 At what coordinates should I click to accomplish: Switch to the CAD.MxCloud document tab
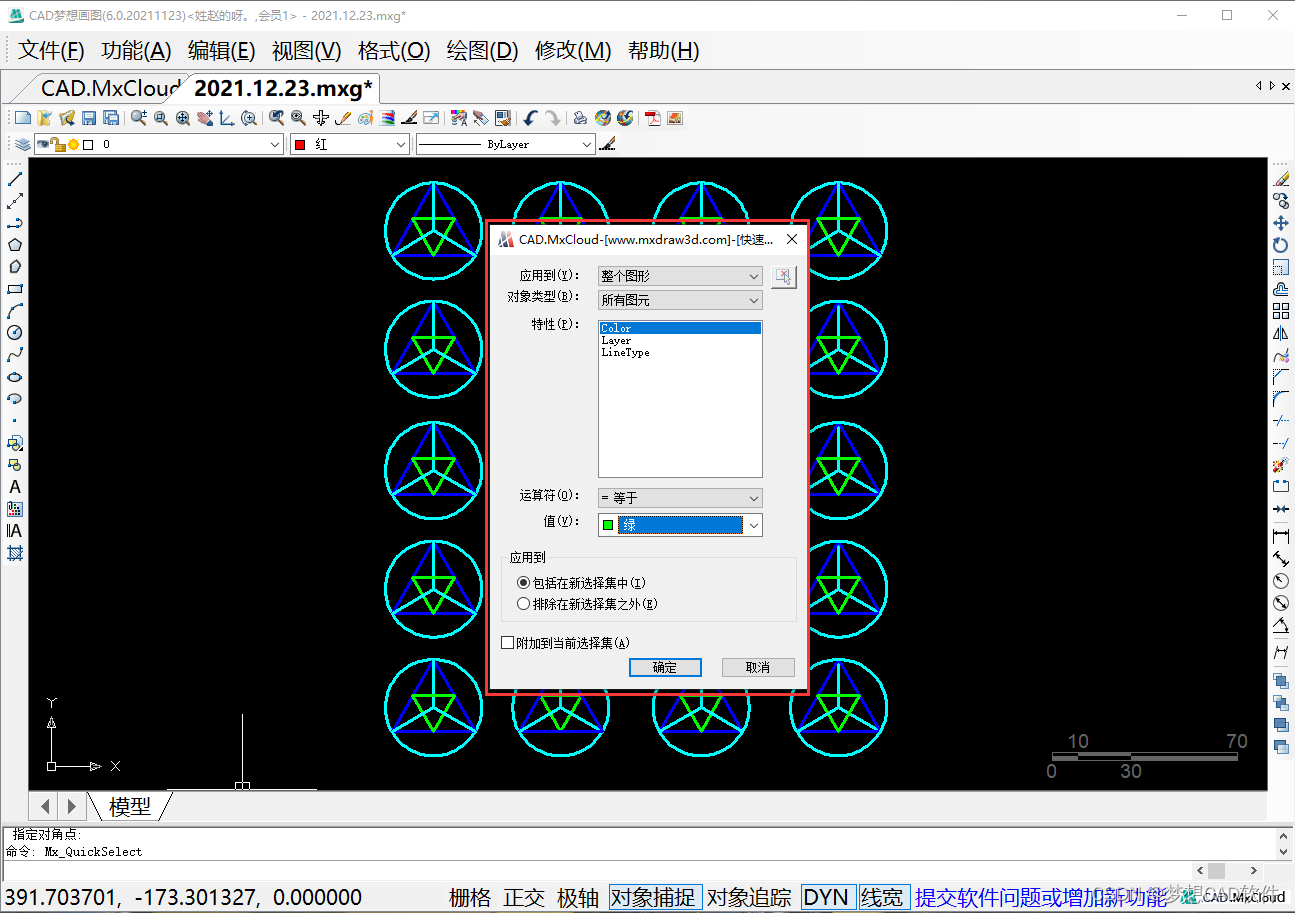pos(110,88)
